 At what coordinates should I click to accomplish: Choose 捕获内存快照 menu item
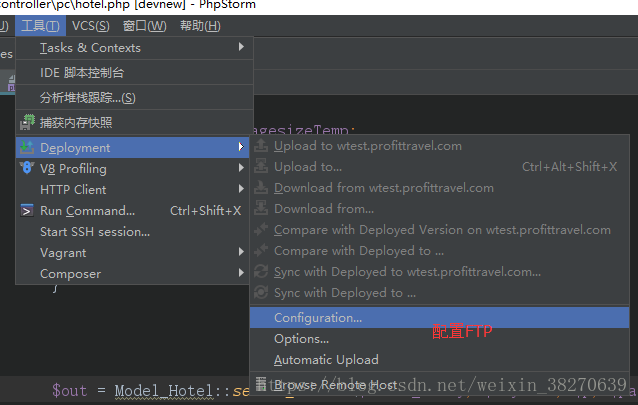point(134,123)
